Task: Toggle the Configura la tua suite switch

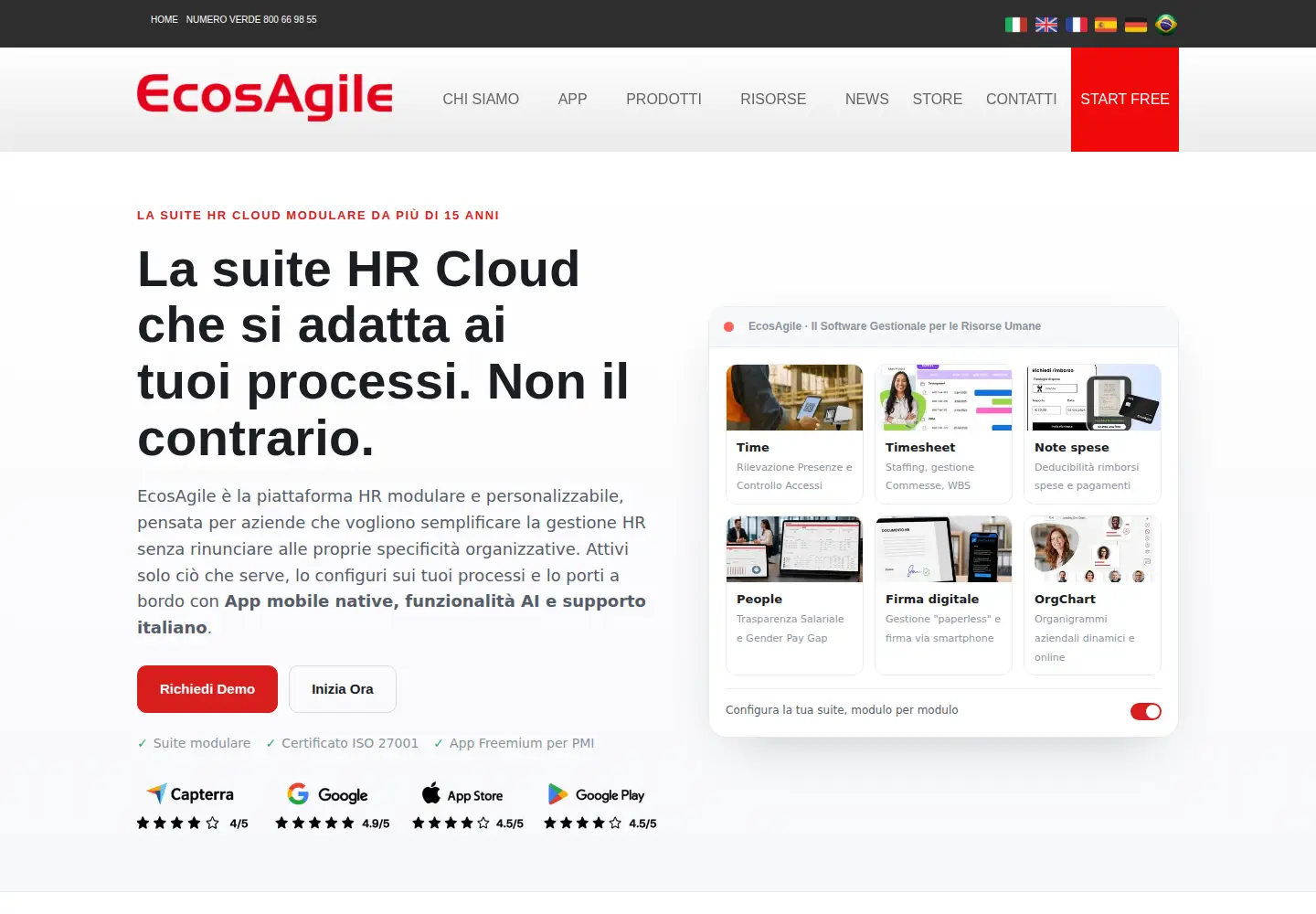Action: [x=1146, y=711]
